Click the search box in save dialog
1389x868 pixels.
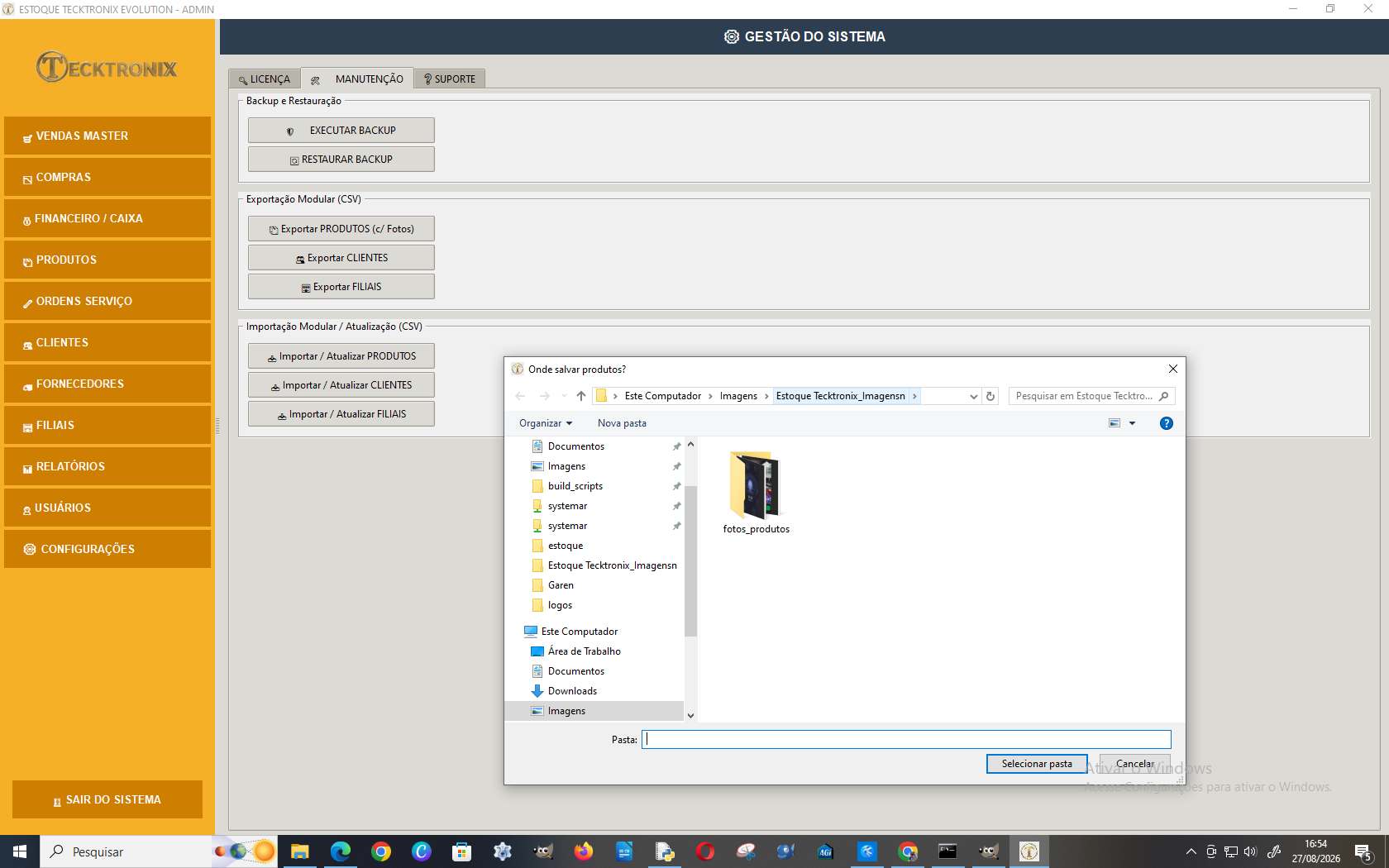1091,396
